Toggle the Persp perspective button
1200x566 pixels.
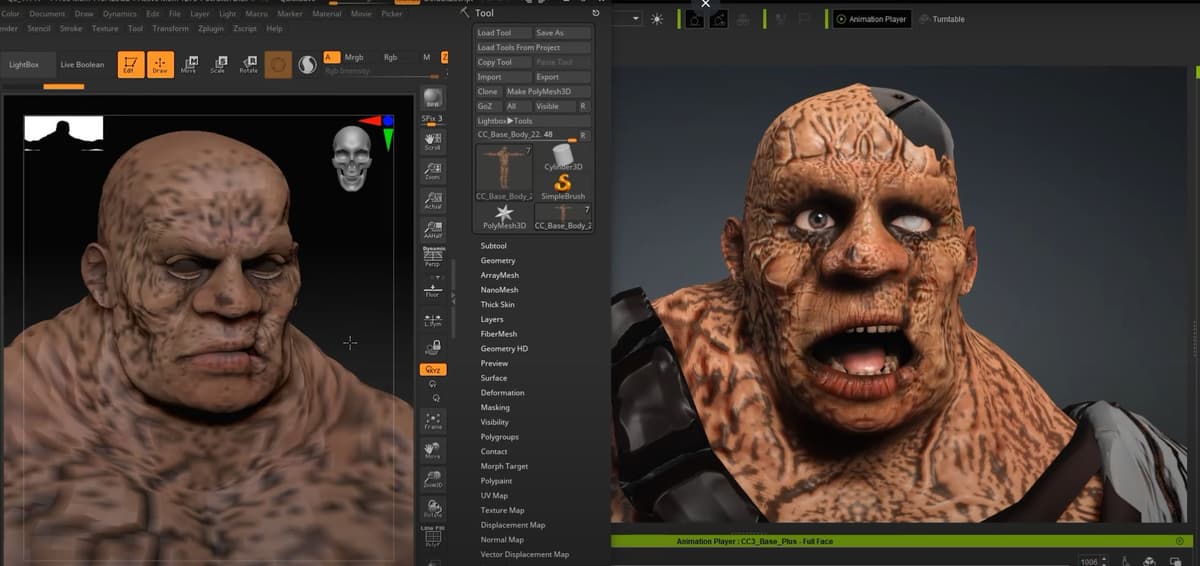433,257
